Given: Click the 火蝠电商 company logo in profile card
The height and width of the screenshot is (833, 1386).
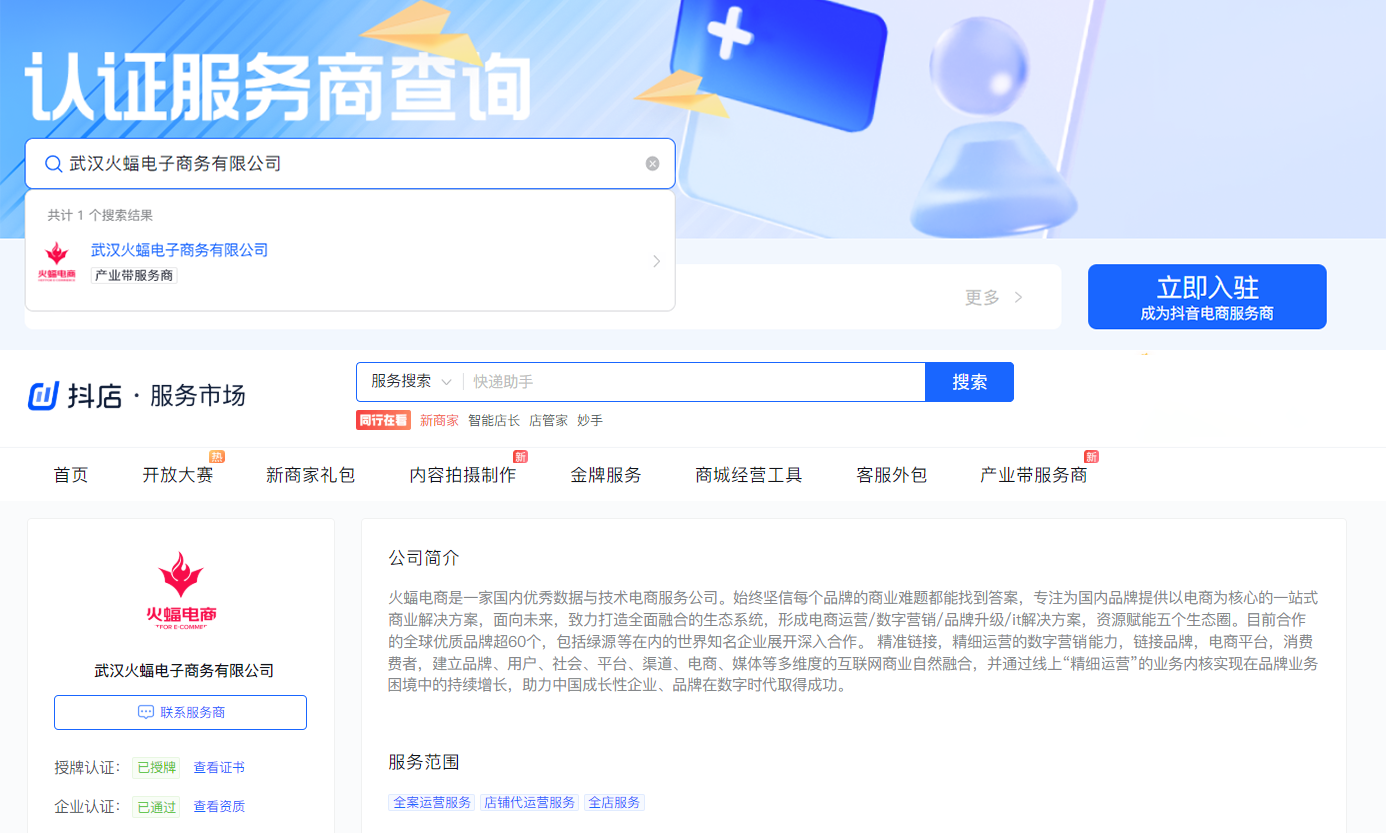Looking at the screenshot, I should point(181,591).
